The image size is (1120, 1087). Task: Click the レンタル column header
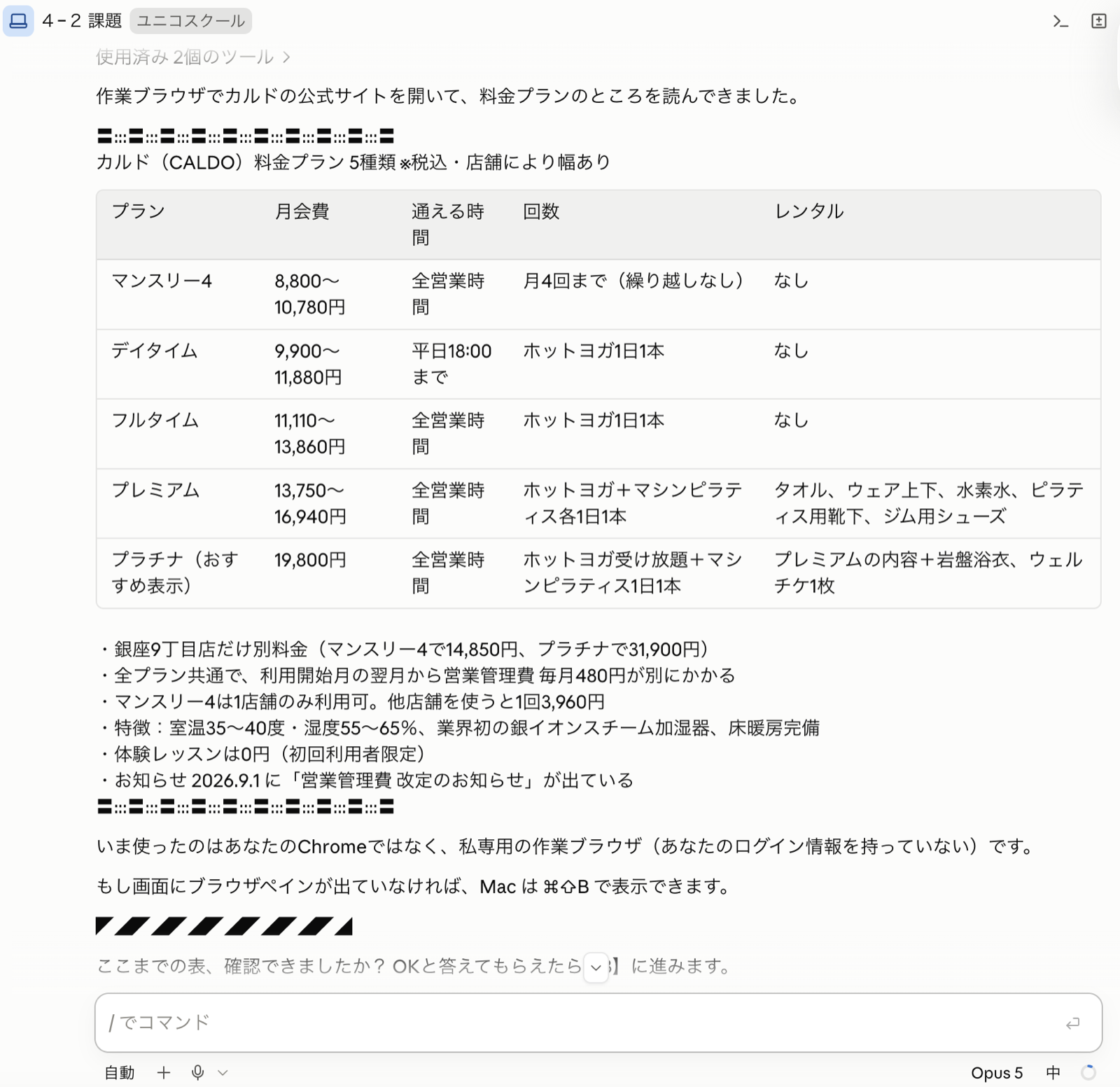pyautogui.click(x=809, y=211)
